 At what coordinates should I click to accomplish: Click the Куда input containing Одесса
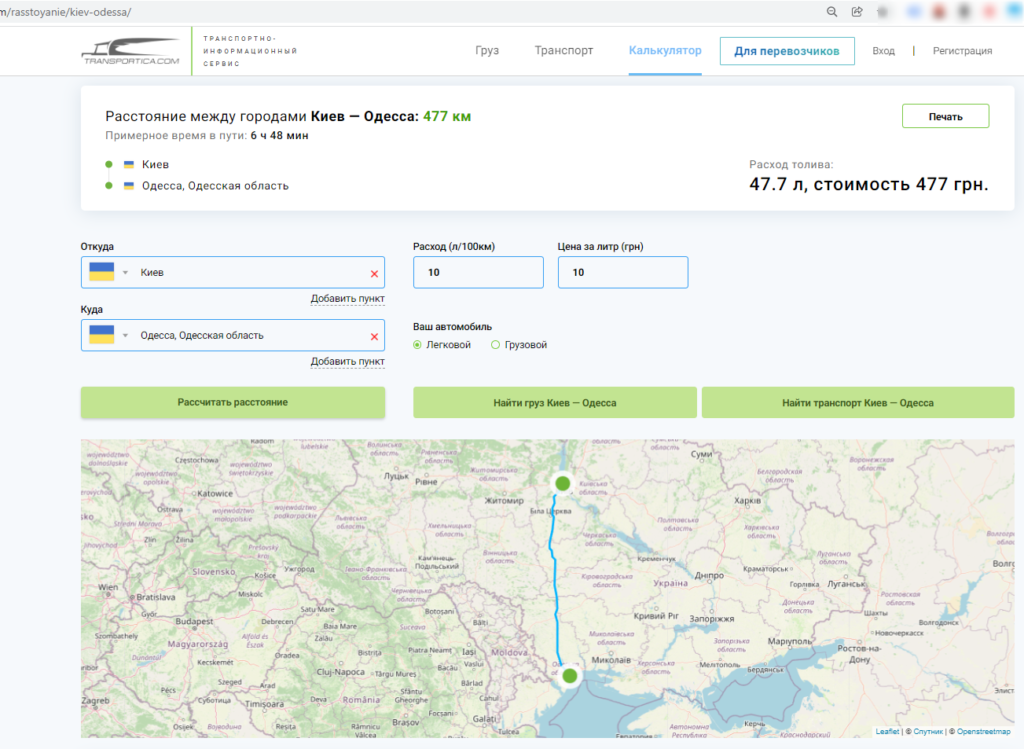(x=232, y=335)
